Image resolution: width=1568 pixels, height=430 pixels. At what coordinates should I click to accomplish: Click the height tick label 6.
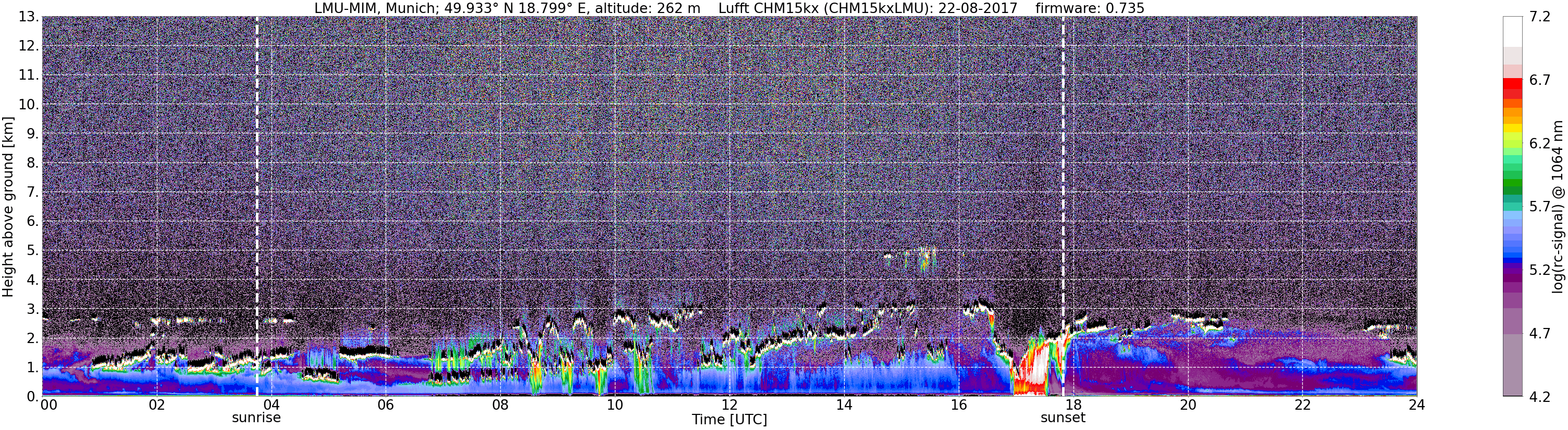33,221
